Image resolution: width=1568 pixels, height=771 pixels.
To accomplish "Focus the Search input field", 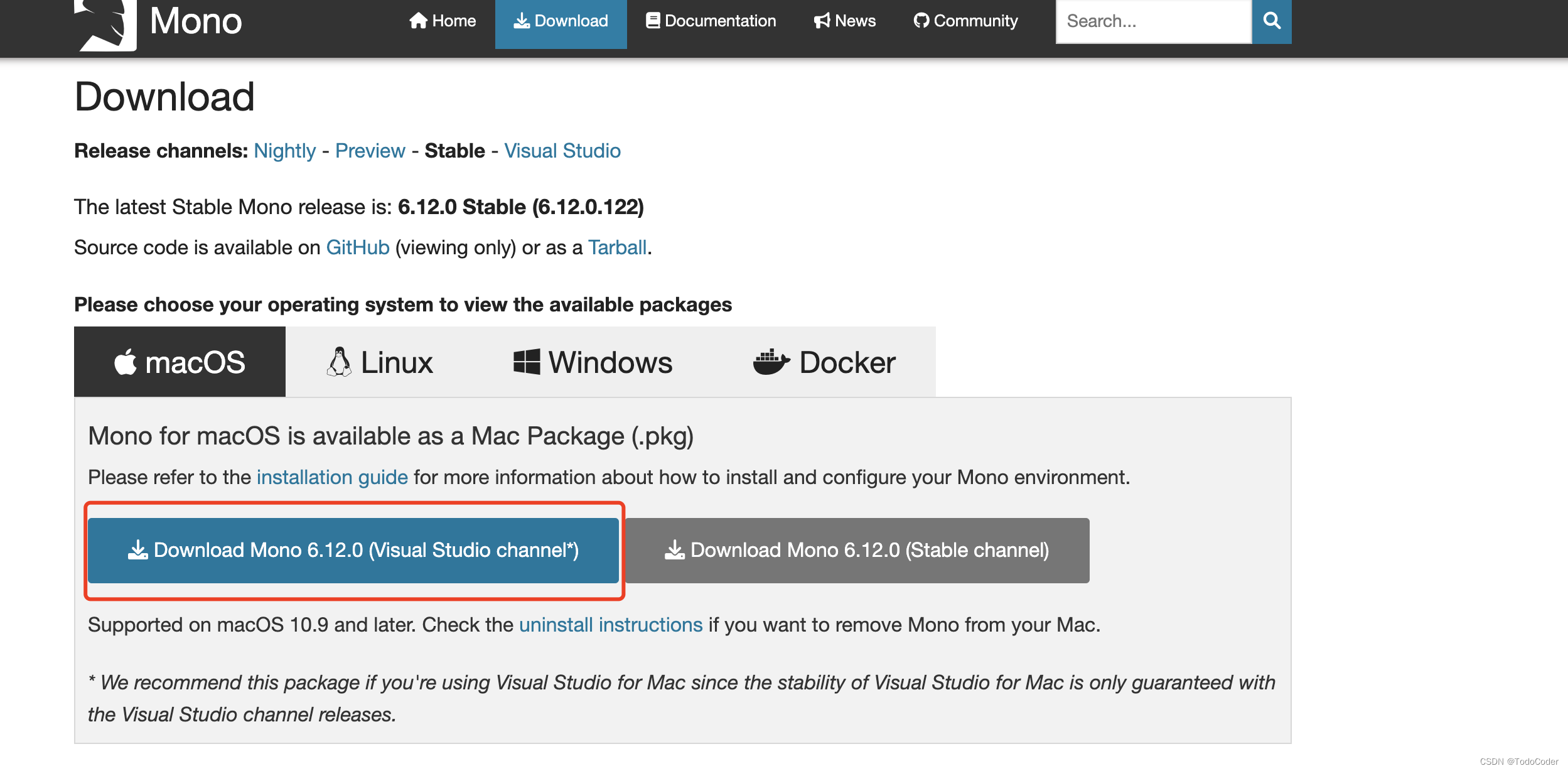I will coord(1154,21).
